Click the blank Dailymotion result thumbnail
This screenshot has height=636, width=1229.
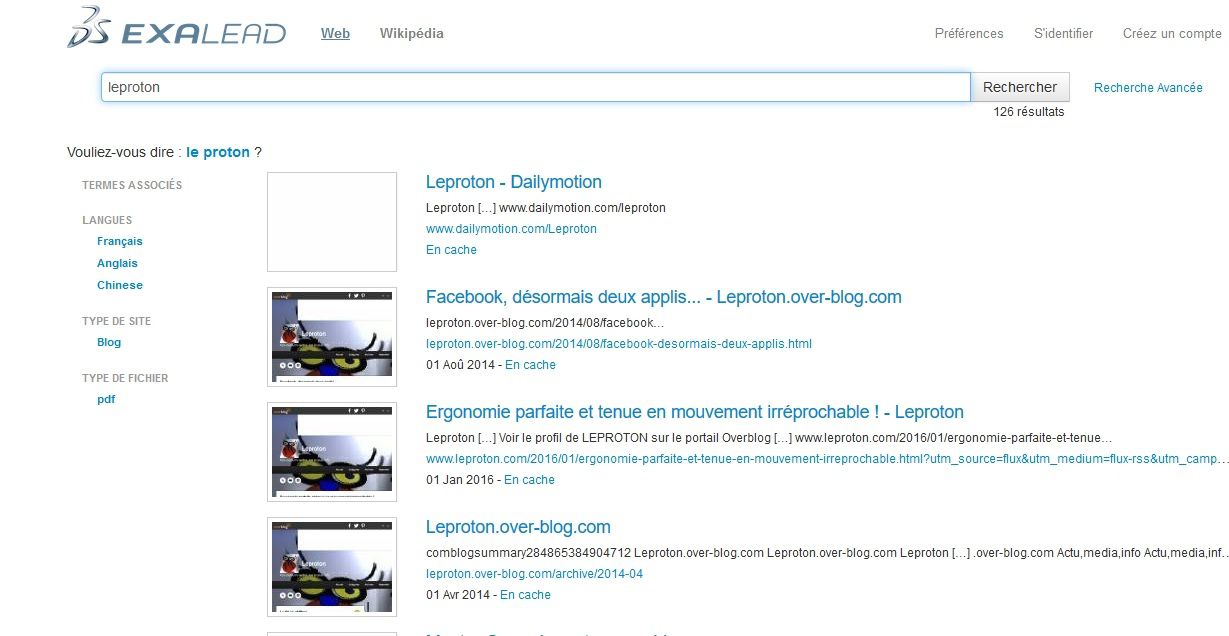pos(332,222)
